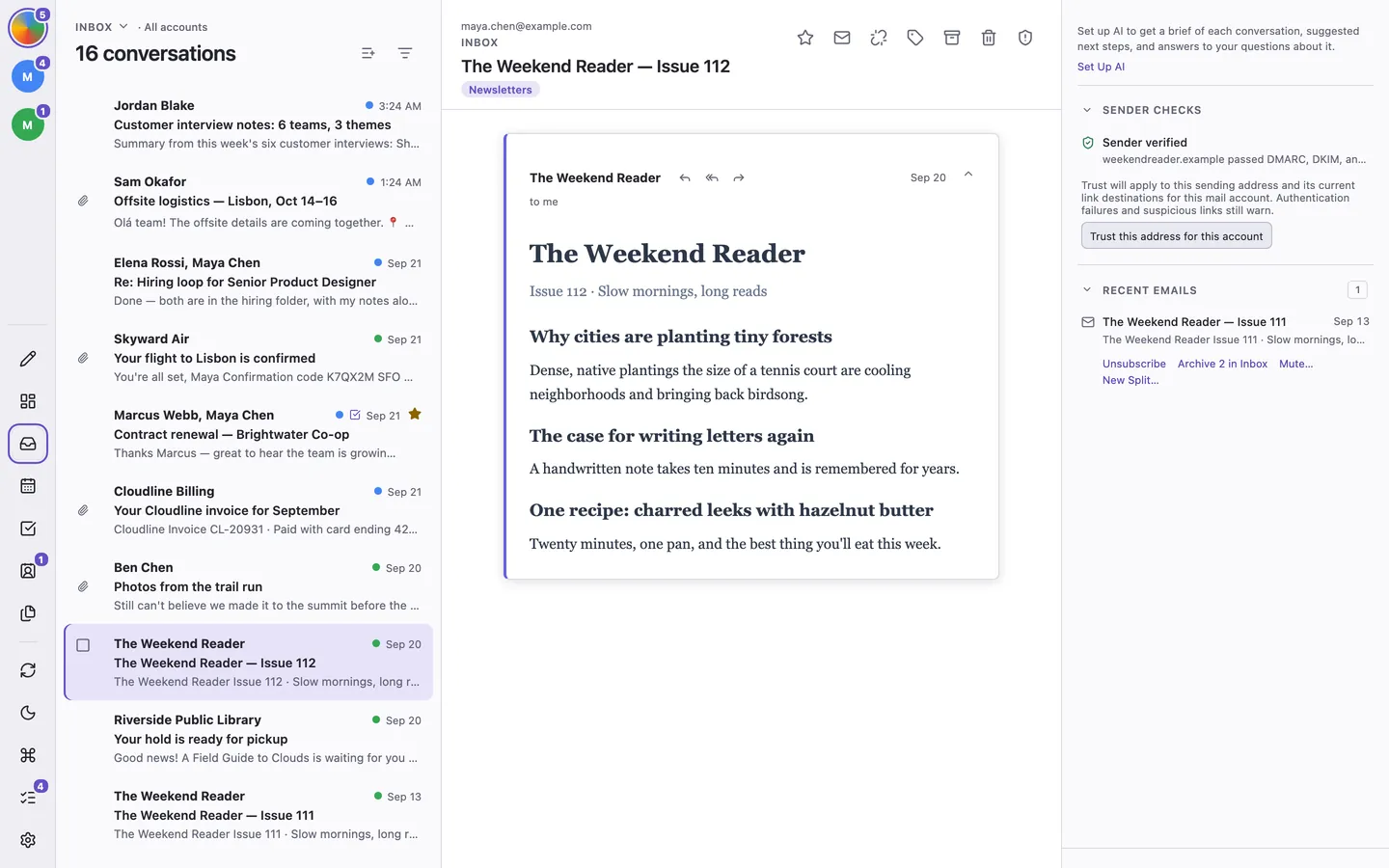The image size is (1389, 868).
Task: Select the multicolor all-accounts avatar
Action: [x=28, y=29]
